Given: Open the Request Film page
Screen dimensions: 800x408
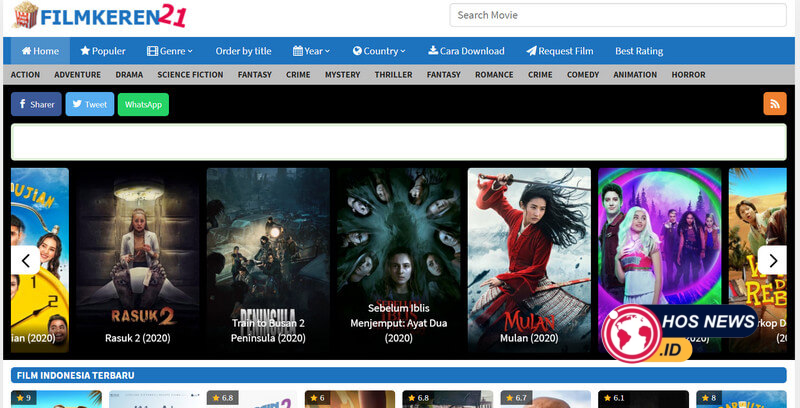Looking at the screenshot, I should pyautogui.click(x=560, y=51).
